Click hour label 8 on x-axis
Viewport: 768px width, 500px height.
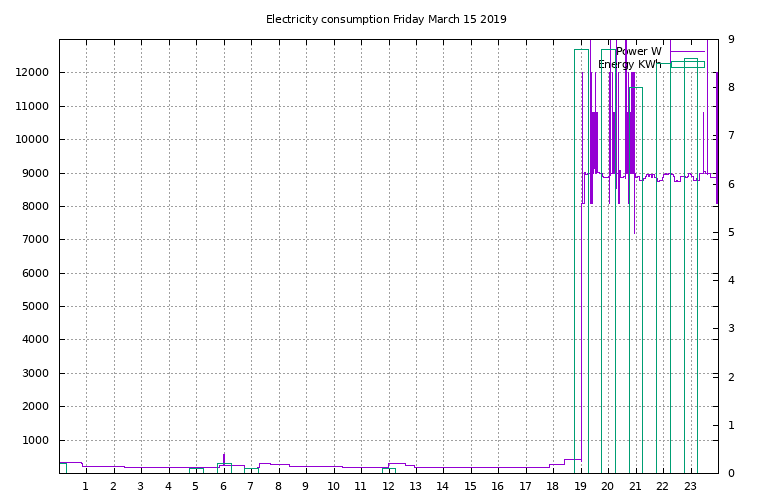click(x=278, y=486)
